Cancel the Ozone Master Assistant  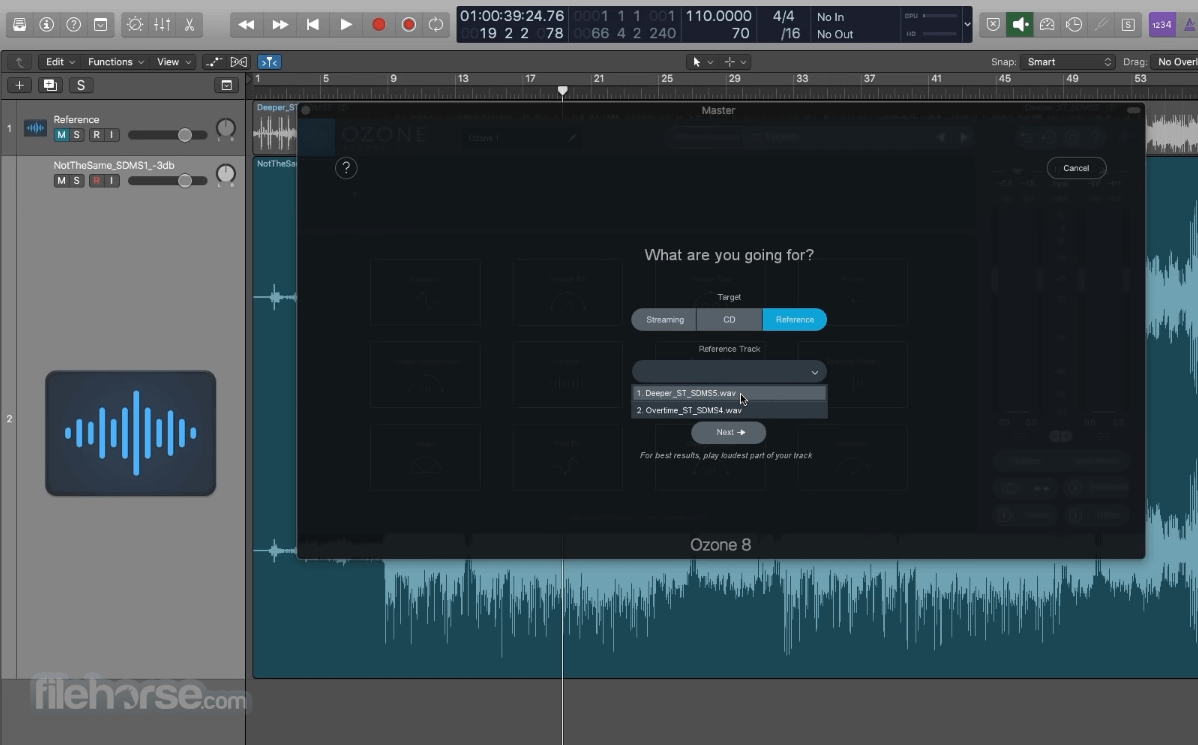tap(1076, 168)
